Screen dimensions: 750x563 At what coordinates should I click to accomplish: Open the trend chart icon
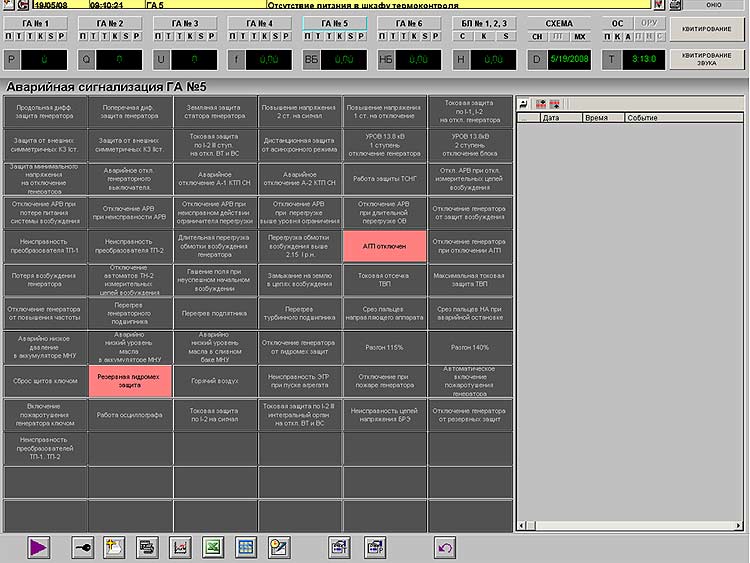coord(180,546)
